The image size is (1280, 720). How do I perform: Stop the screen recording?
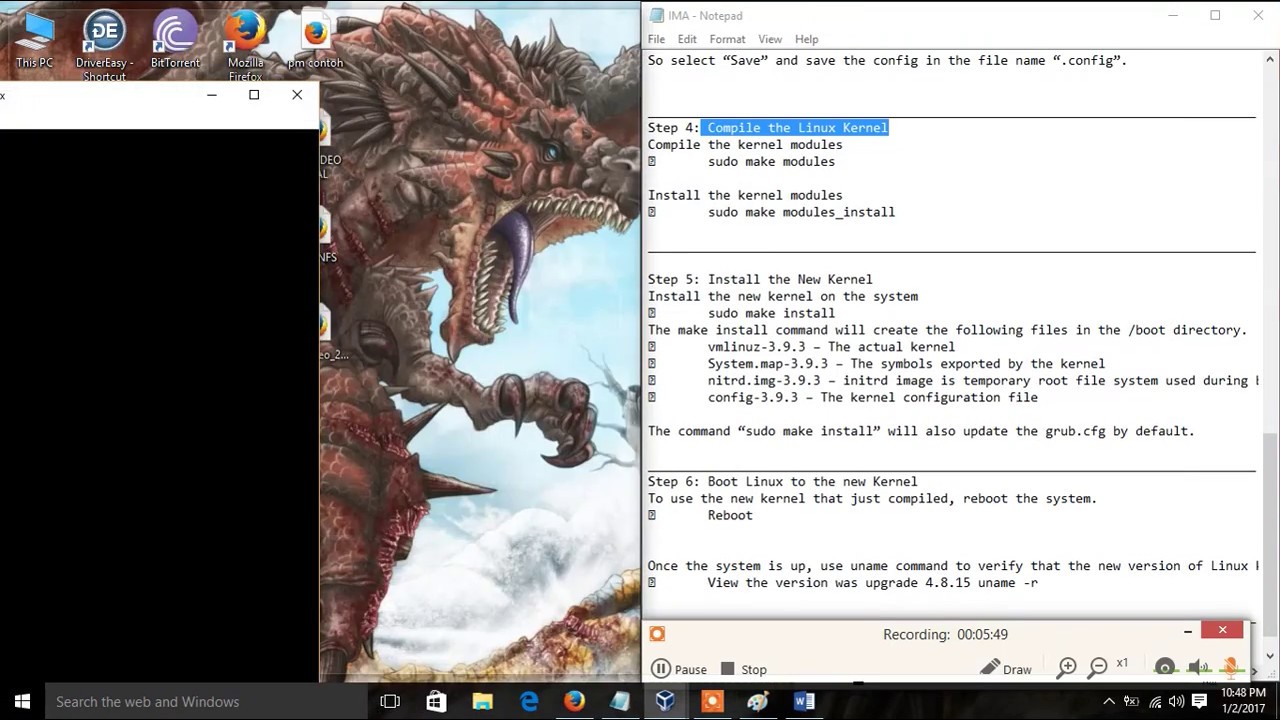coord(743,669)
